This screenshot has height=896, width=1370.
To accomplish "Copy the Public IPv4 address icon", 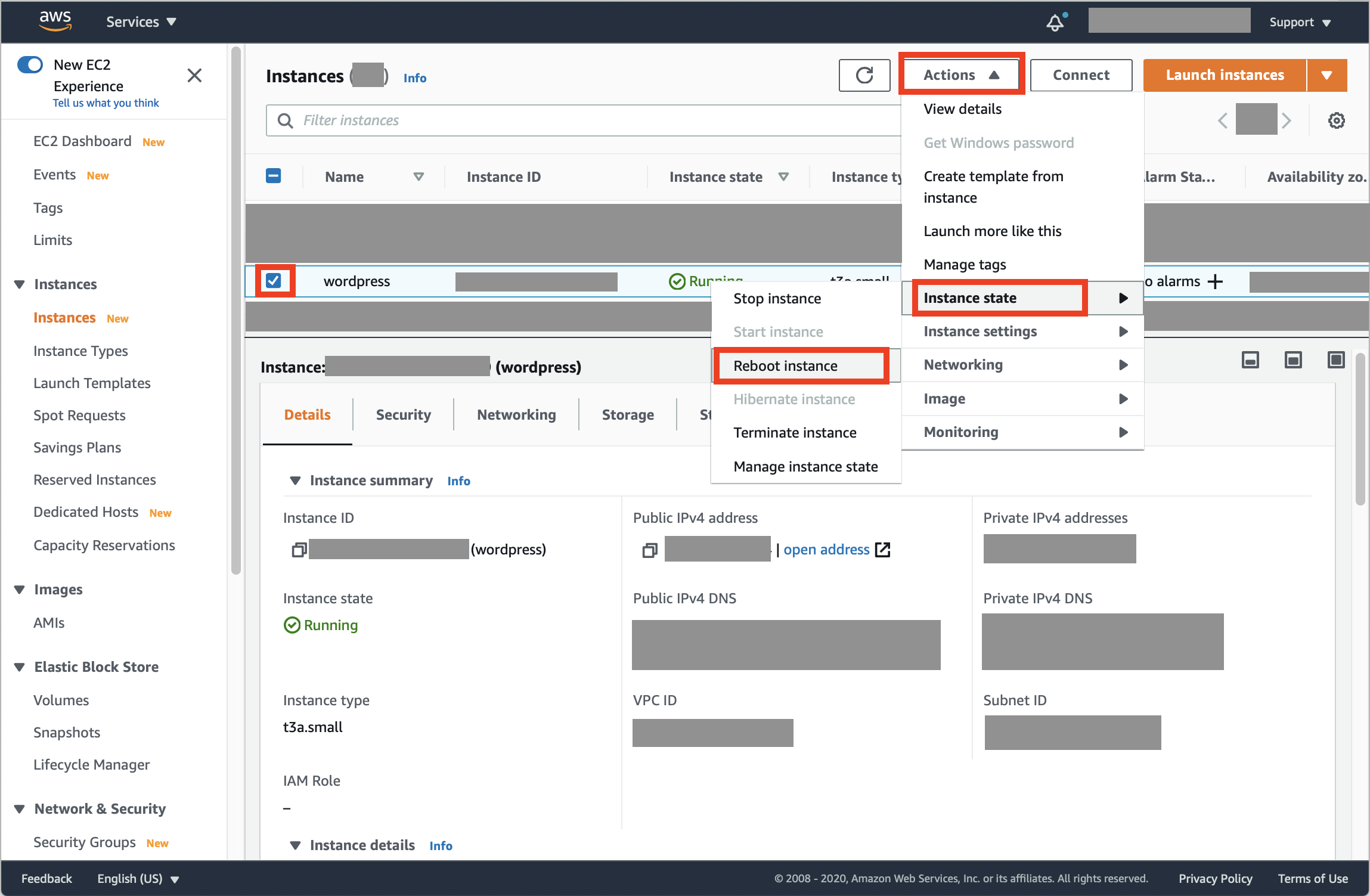I will pyautogui.click(x=650, y=550).
